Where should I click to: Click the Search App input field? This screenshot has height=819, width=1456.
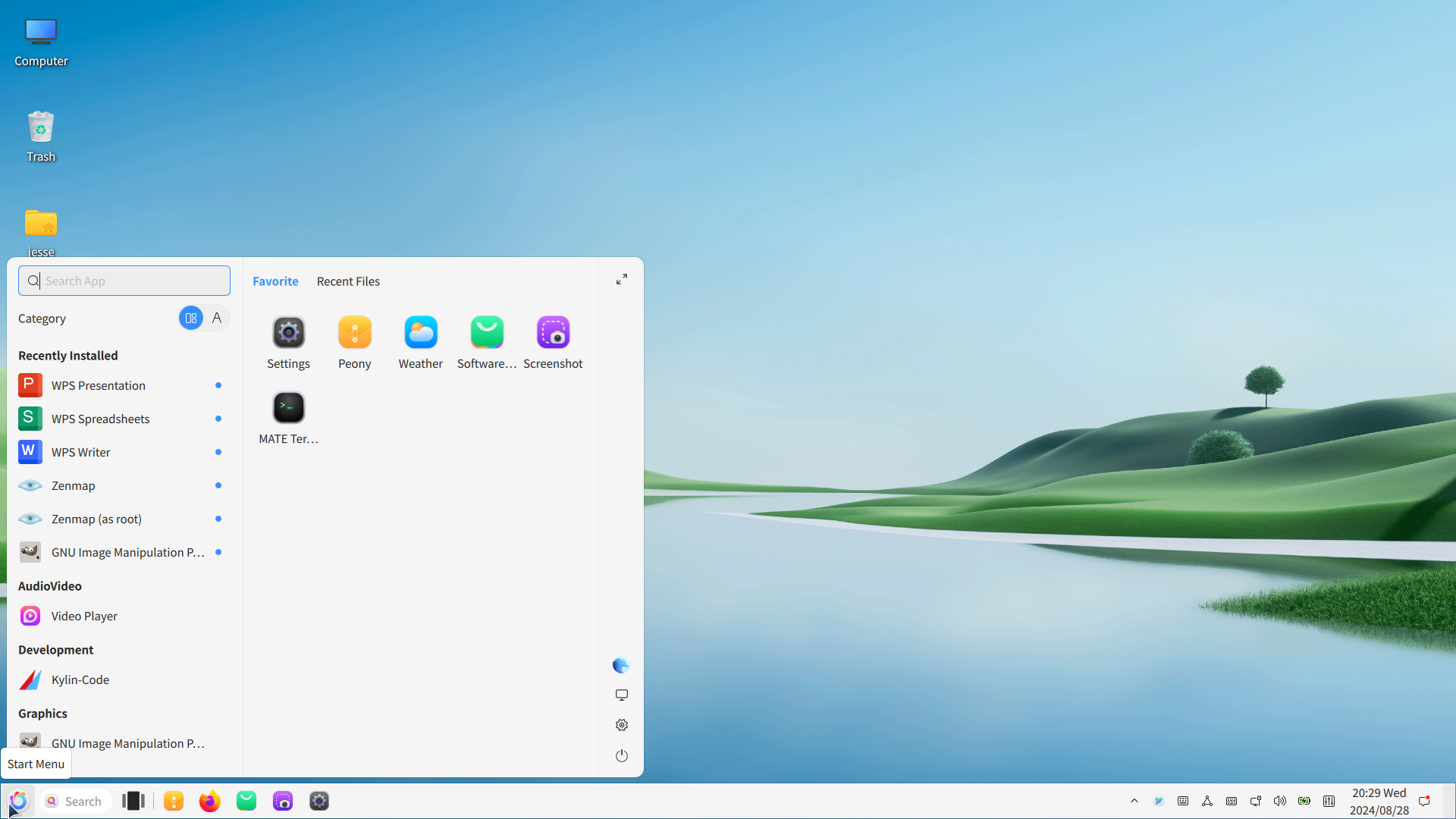click(x=124, y=281)
